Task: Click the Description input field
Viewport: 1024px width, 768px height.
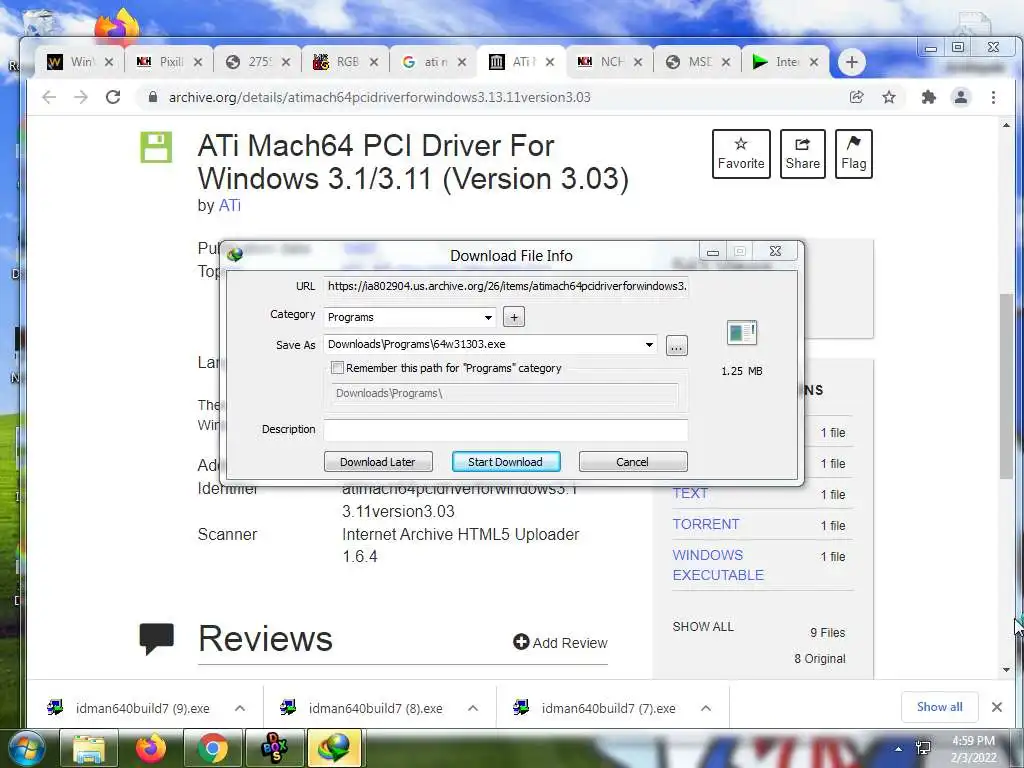Action: 505,429
